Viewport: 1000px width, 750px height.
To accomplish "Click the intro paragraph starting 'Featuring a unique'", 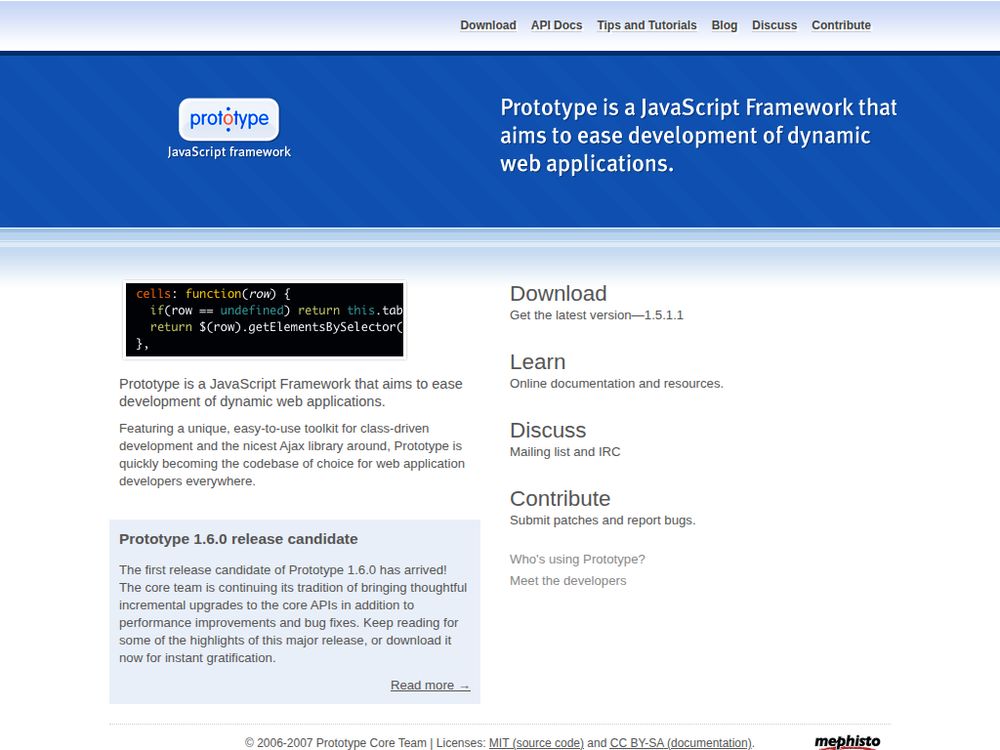I will [292, 455].
